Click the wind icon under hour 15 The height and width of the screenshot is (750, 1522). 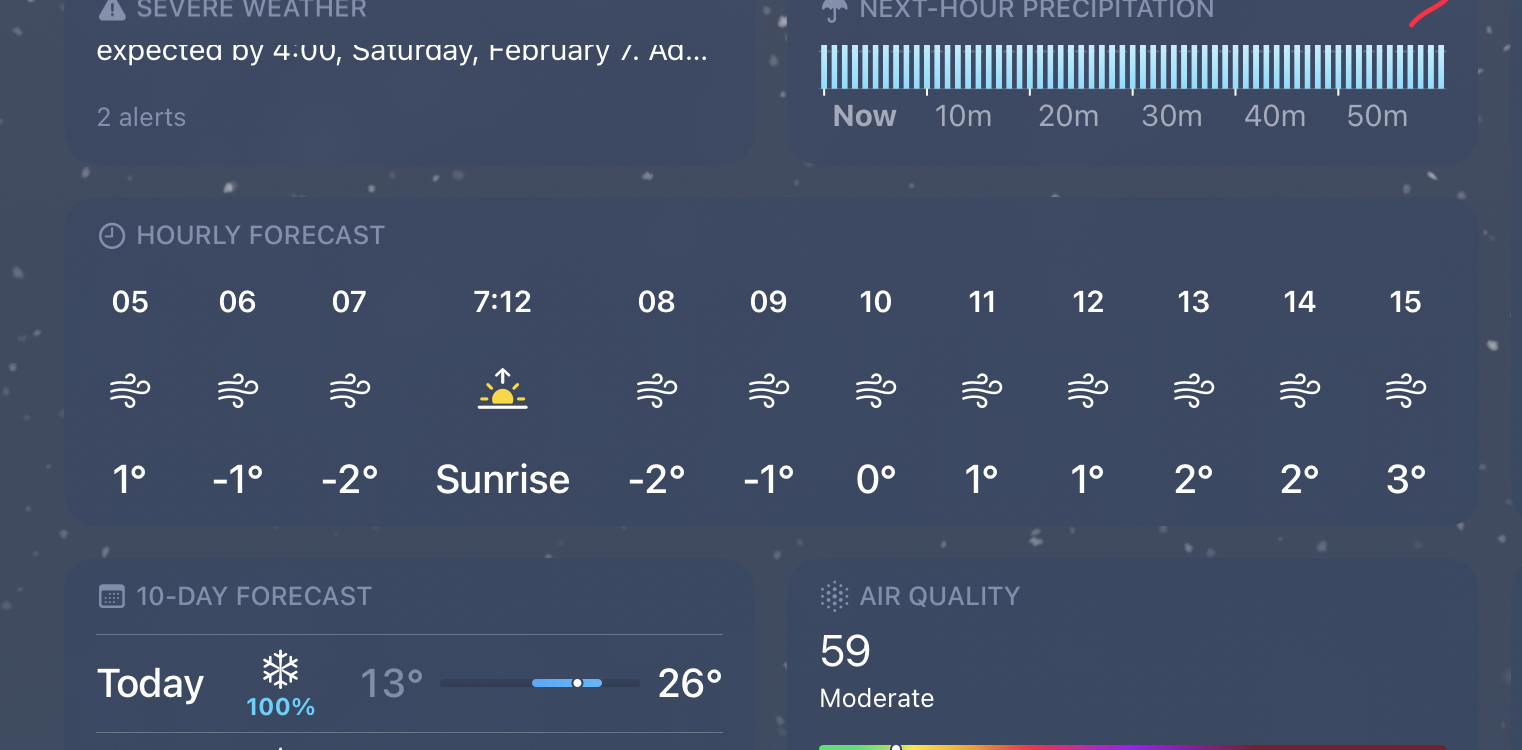(1405, 390)
